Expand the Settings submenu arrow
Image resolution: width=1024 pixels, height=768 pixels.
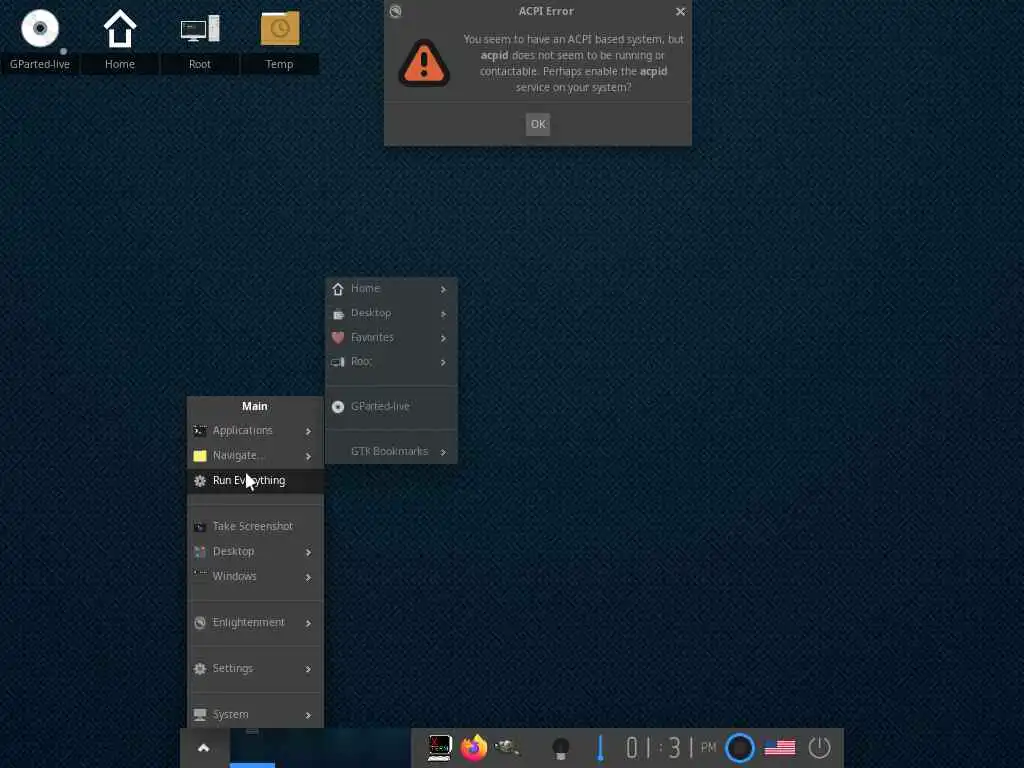coord(308,669)
